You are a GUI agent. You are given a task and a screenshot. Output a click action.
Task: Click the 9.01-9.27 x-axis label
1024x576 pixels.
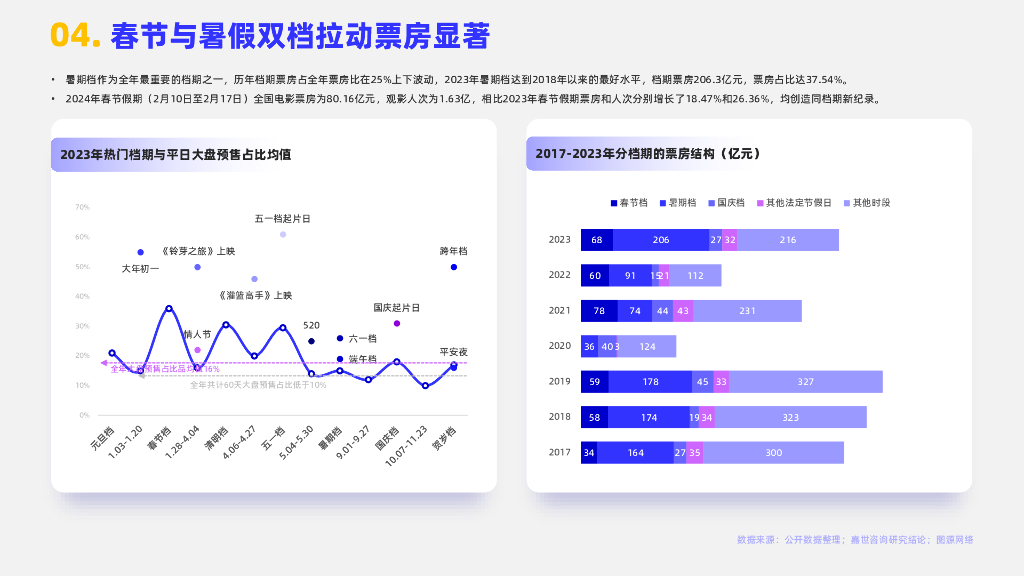tap(353, 443)
